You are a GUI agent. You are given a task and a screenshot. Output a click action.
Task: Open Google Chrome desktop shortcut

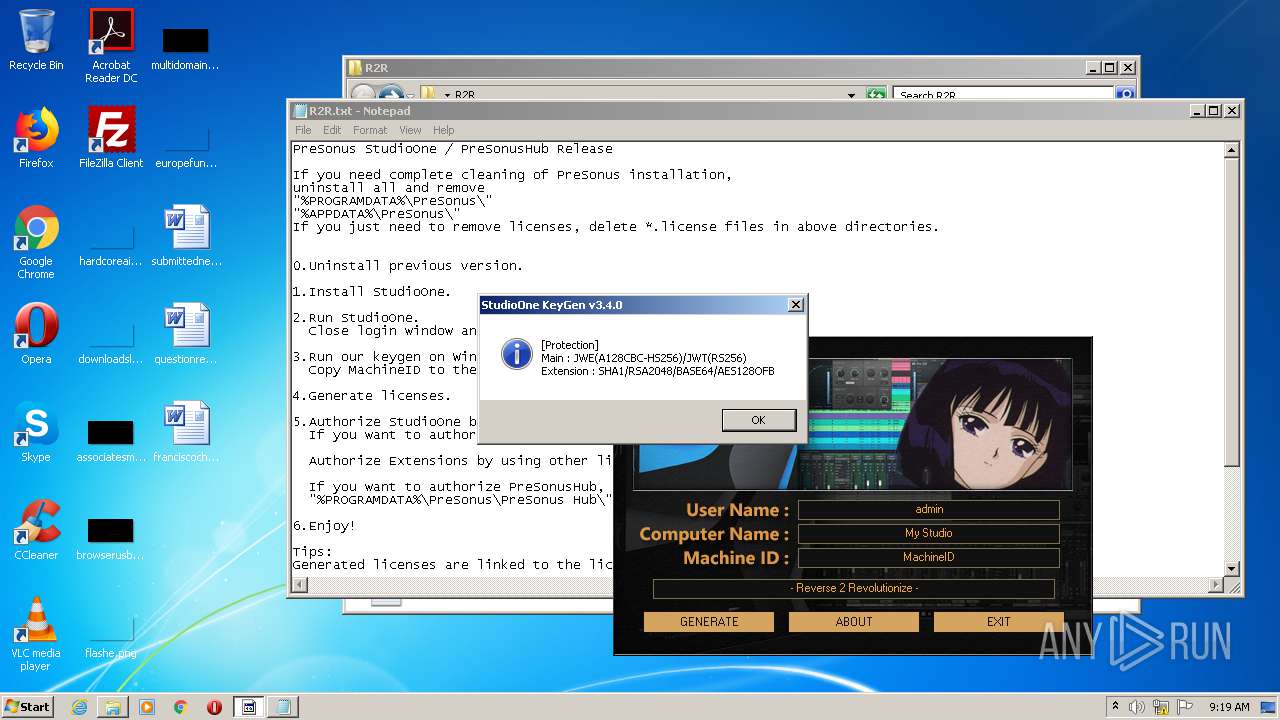[36, 242]
